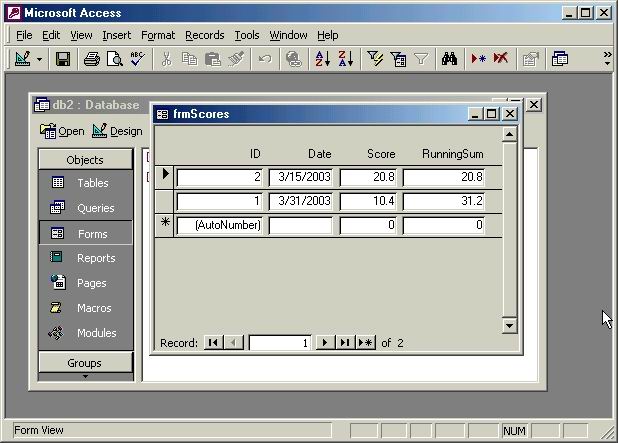The image size is (618, 443).
Task: Open the Help menu
Action: 328,35
